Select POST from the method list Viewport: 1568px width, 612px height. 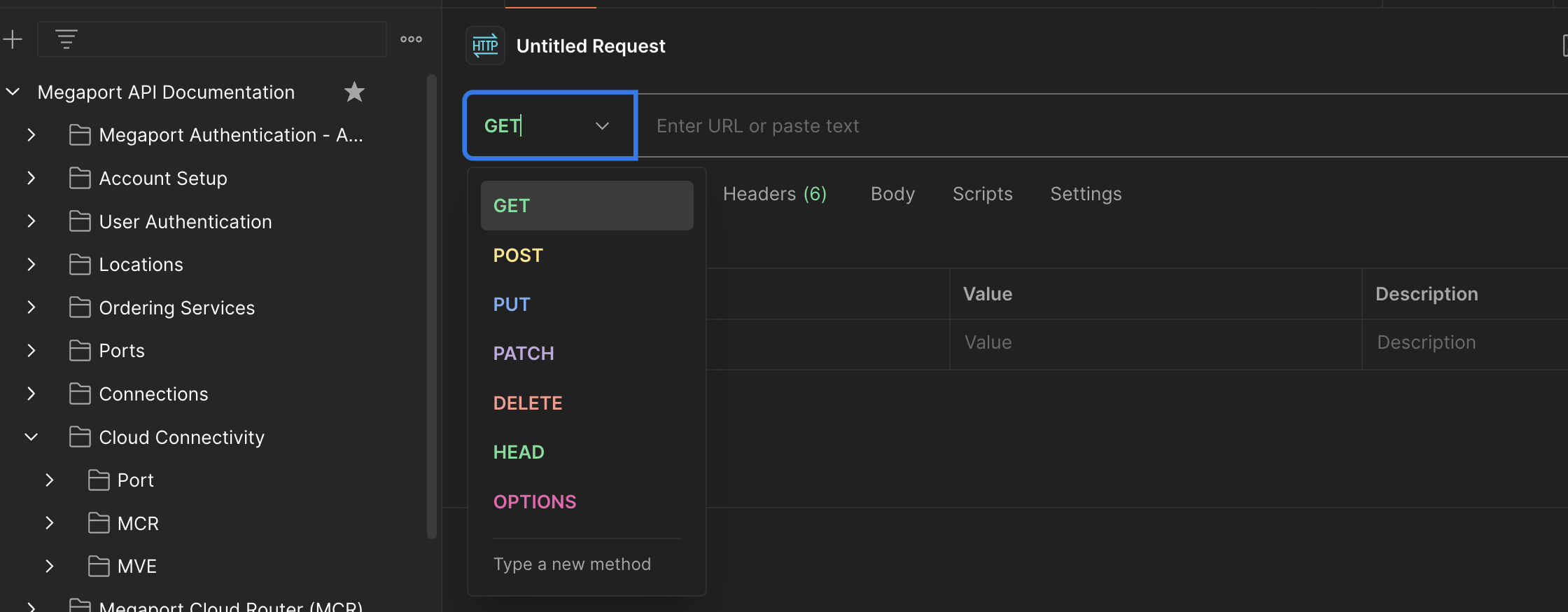click(587, 256)
